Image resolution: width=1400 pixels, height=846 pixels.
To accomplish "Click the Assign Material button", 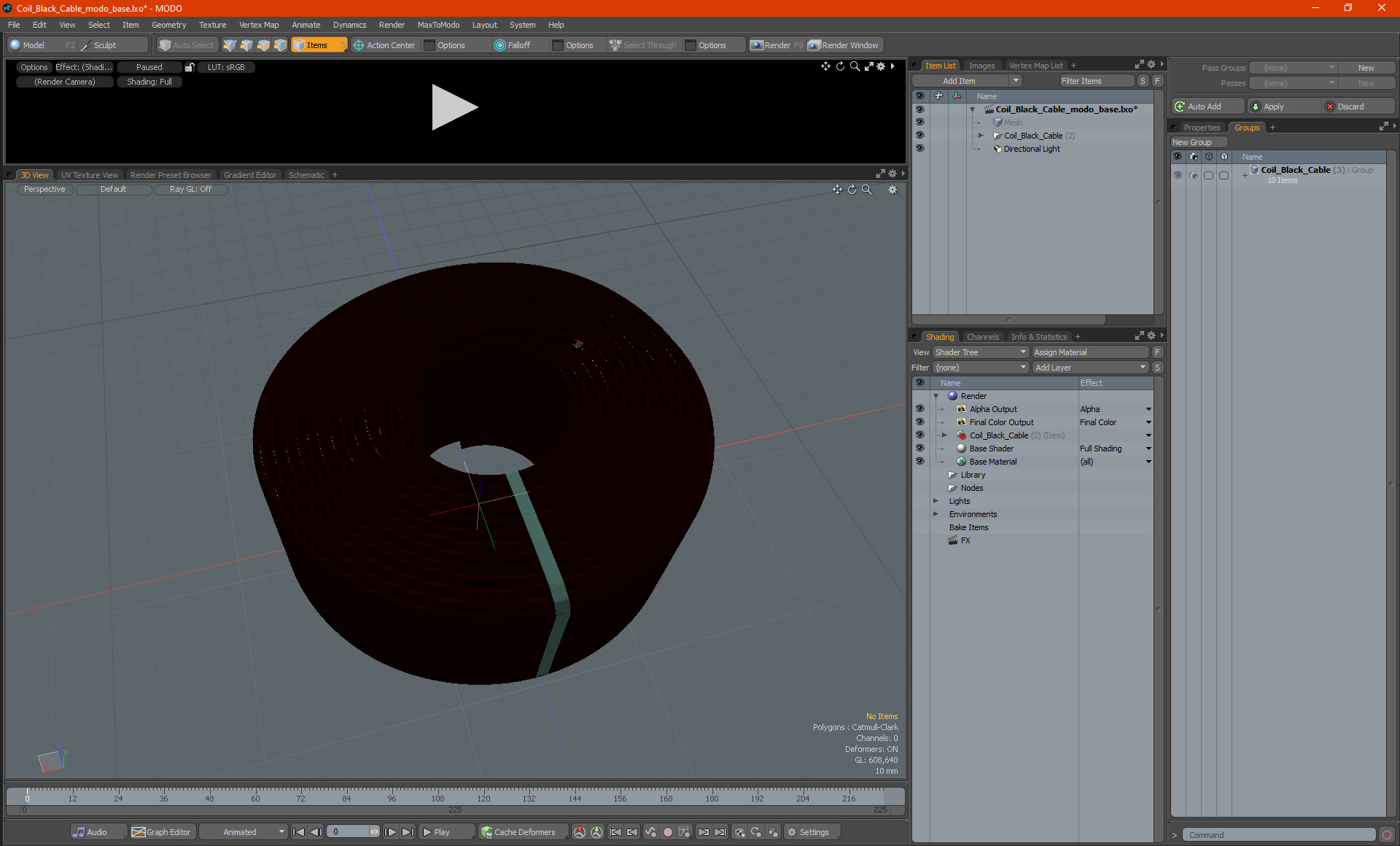I will click(1089, 352).
